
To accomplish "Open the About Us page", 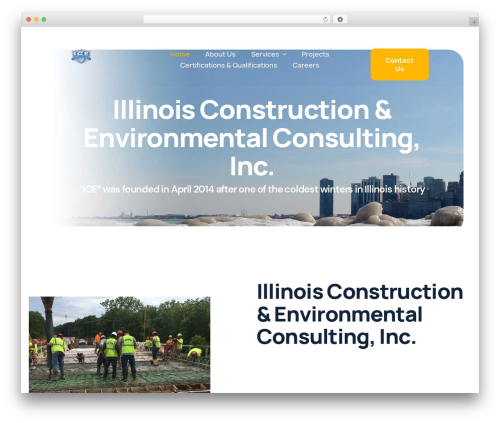I will pyautogui.click(x=220, y=54).
